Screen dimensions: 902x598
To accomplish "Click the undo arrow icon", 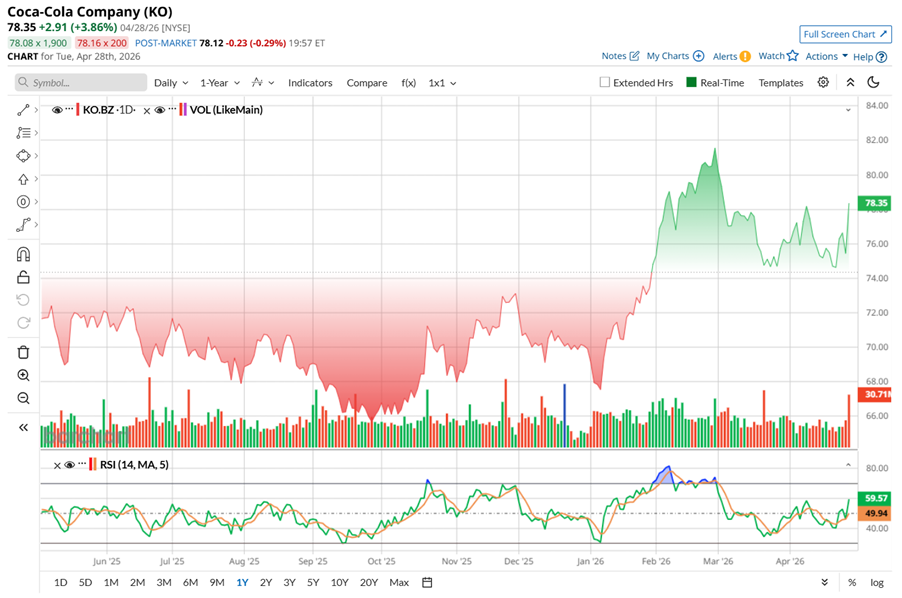I will [23, 300].
